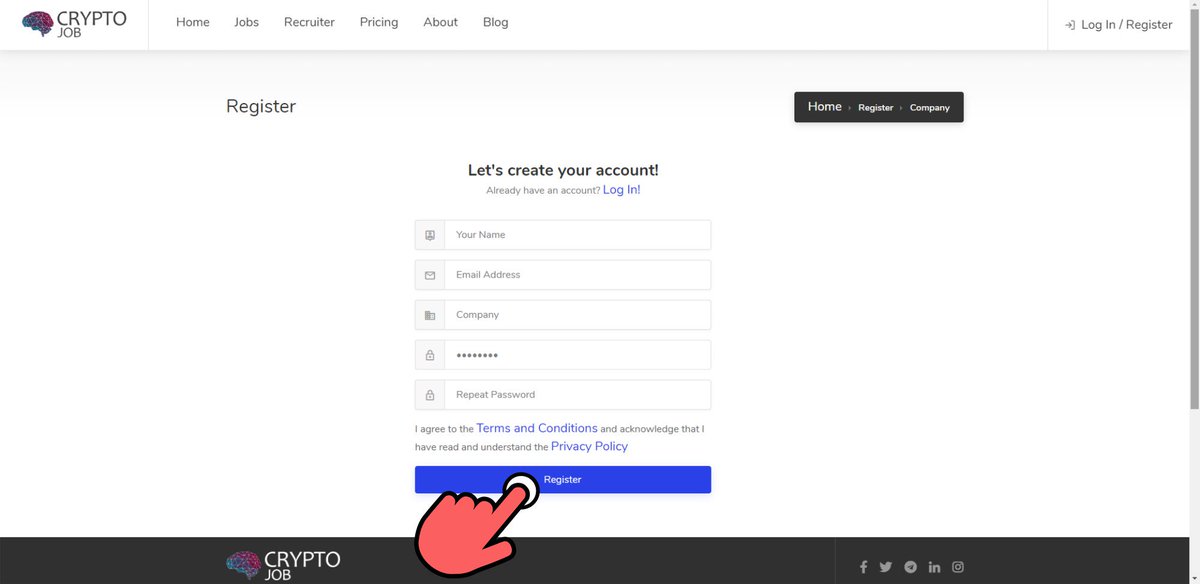Click Company in the breadcrumb
Screen dimensions: 1200x584
[930, 108]
